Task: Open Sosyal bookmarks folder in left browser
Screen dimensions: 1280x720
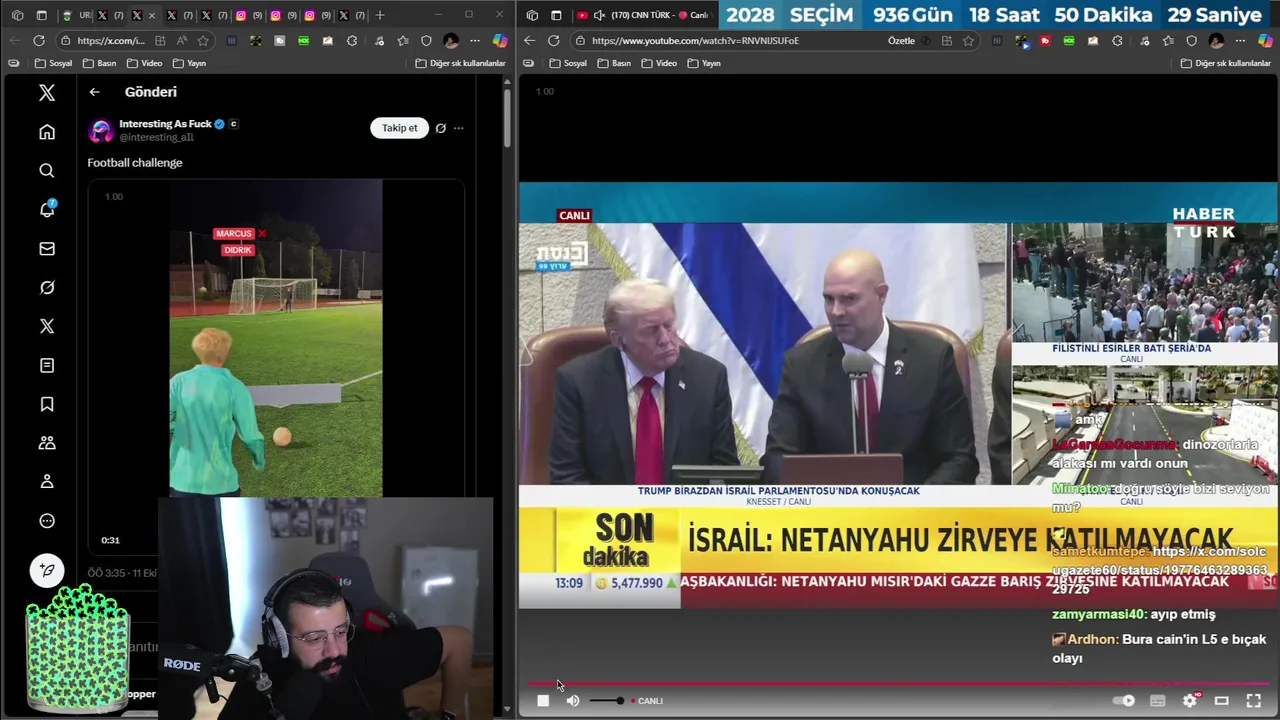Action: tap(53, 63)
